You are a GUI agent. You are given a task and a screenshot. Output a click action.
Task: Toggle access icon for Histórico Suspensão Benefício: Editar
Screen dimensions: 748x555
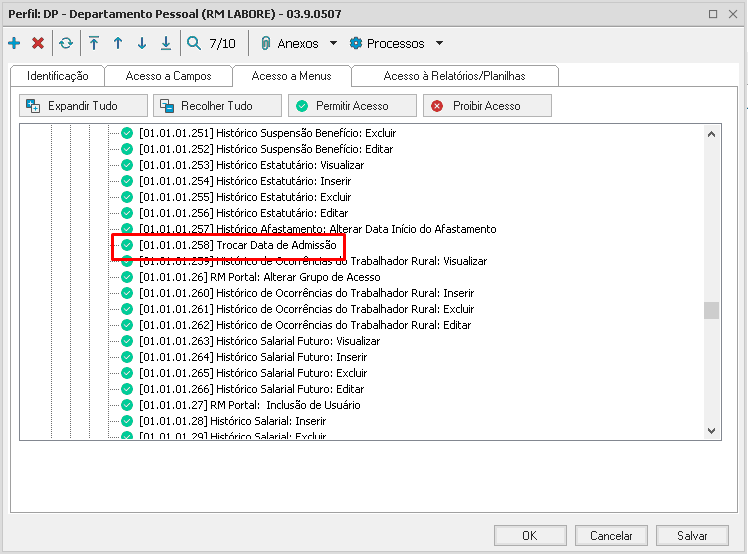pyautogui.click(x=127, y=149)
